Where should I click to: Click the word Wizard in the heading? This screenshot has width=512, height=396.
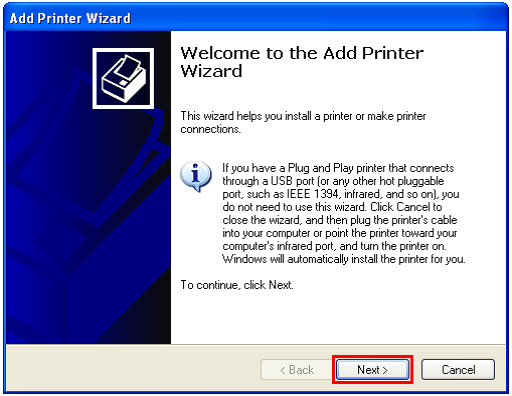pyautogui.click(x=211, y=71)
